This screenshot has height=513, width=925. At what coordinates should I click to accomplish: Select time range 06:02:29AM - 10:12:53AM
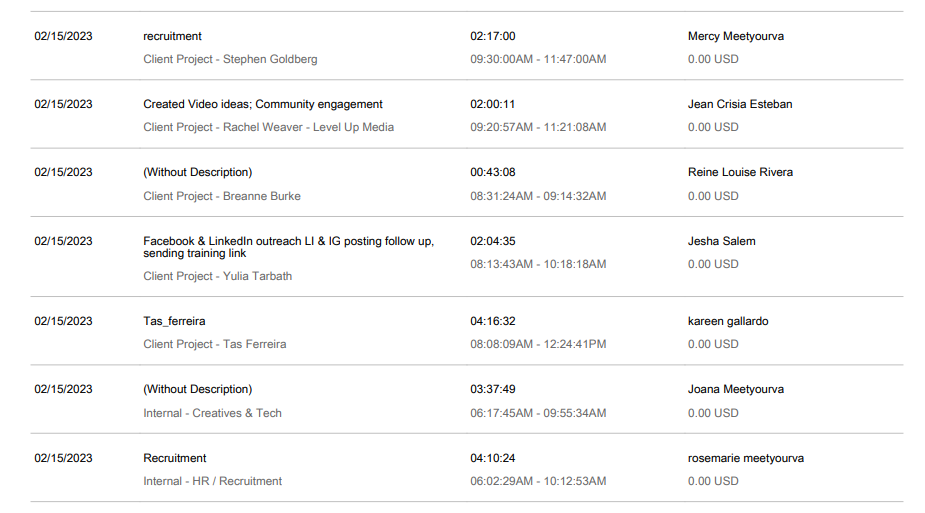click(538, 481)
